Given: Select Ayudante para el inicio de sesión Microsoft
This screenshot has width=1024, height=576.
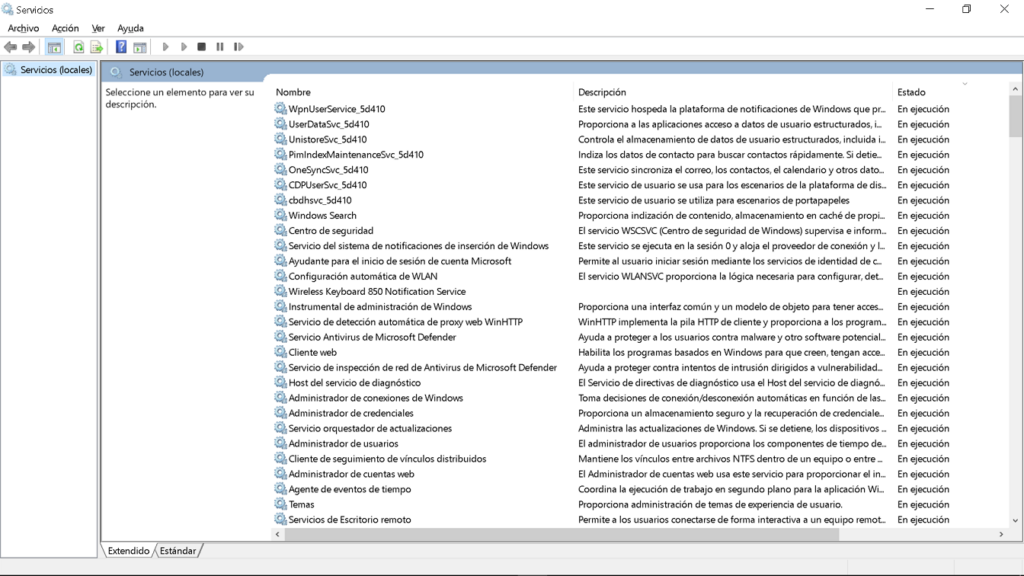Looking at the screenshot, I should 400,261.
